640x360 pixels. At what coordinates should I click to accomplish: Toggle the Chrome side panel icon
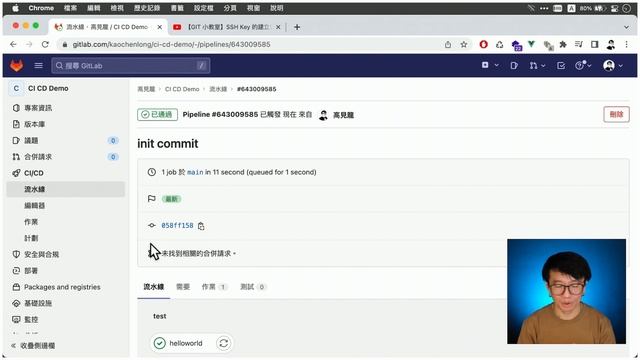pos(594,44)
